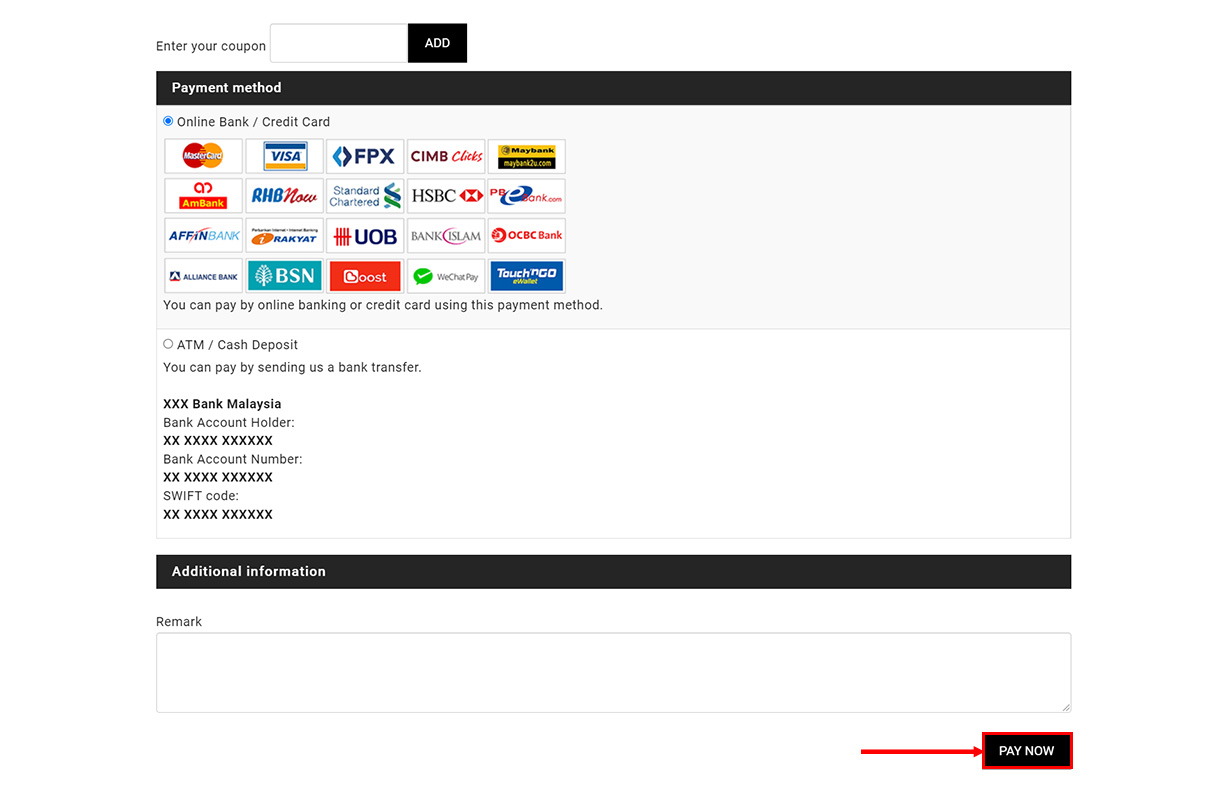Image resolution: width=1227 pixels, height=790 pixels.
Task: Click the 'Bank Account Number:' label
Action: click(x=232, y=459)
